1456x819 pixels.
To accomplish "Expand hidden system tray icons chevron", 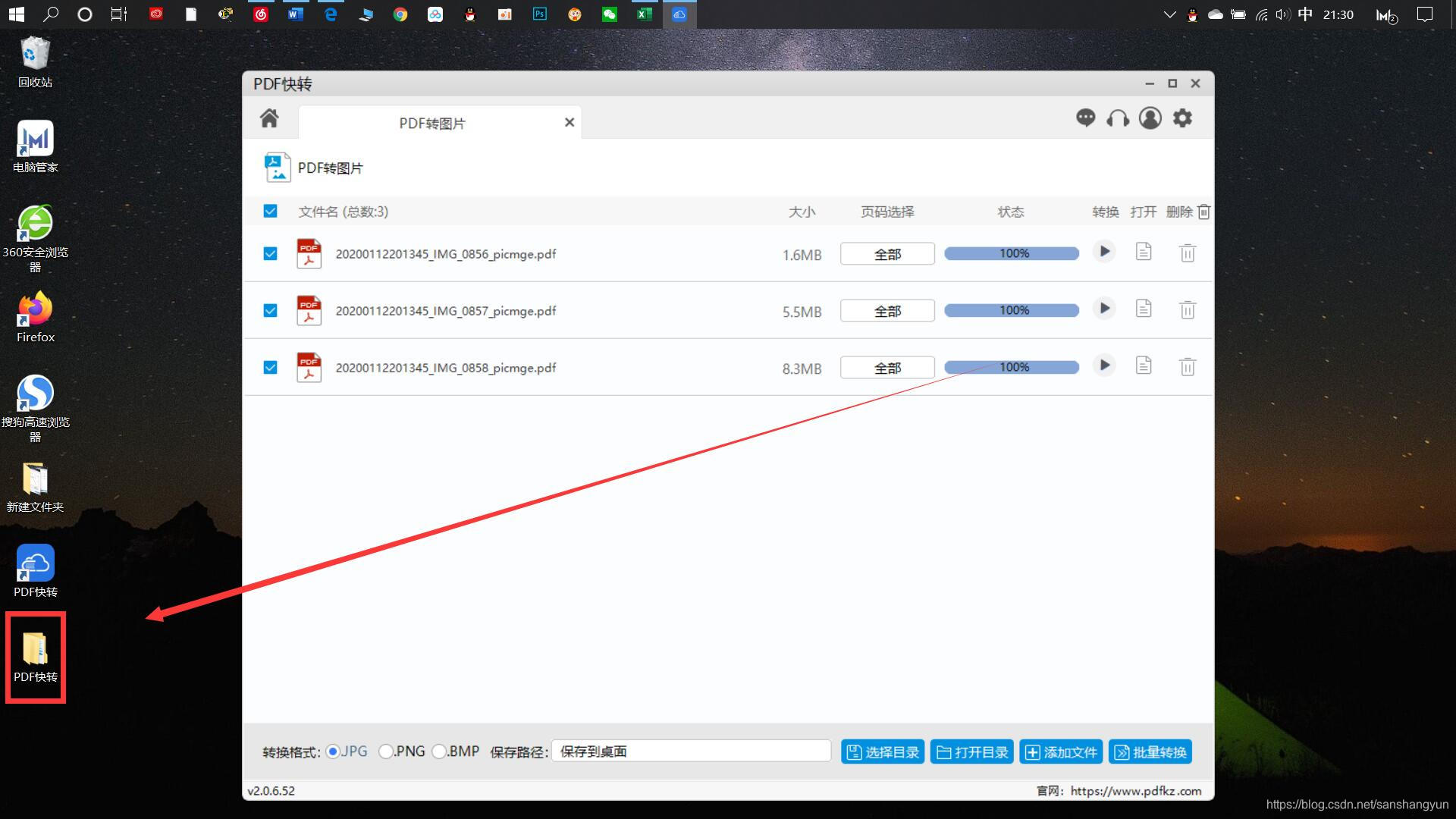I will click(x=1169, y=14).
